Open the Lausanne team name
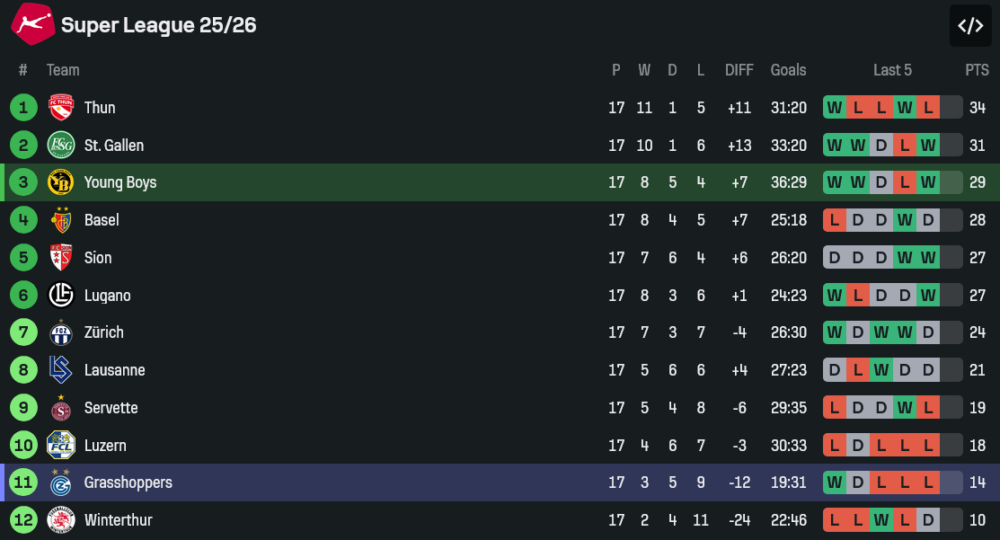The height and width of the screenshot is (540, 1000). pyautogui.click(x=114, y=370)
